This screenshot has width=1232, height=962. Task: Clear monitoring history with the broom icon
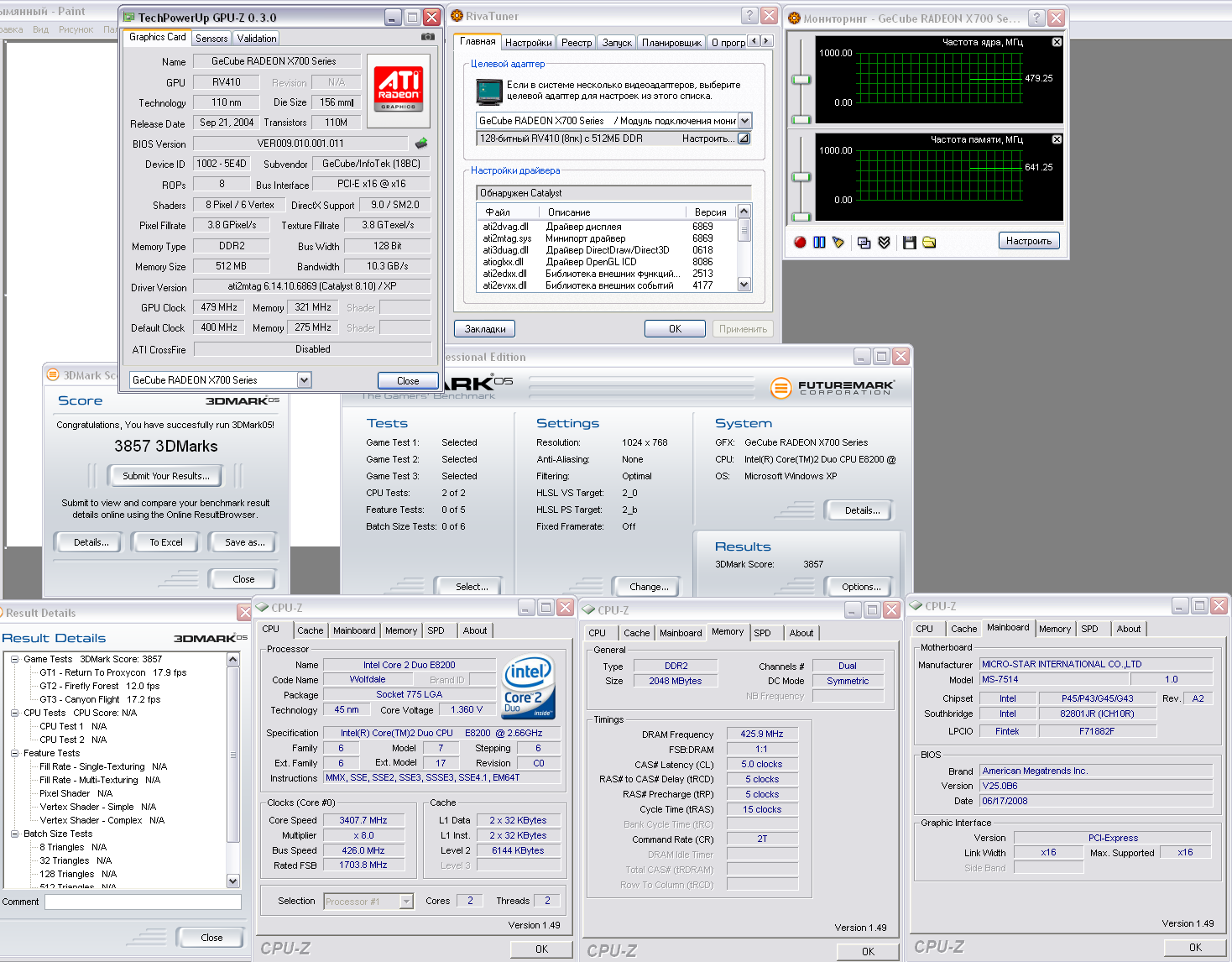click(838, 243)
